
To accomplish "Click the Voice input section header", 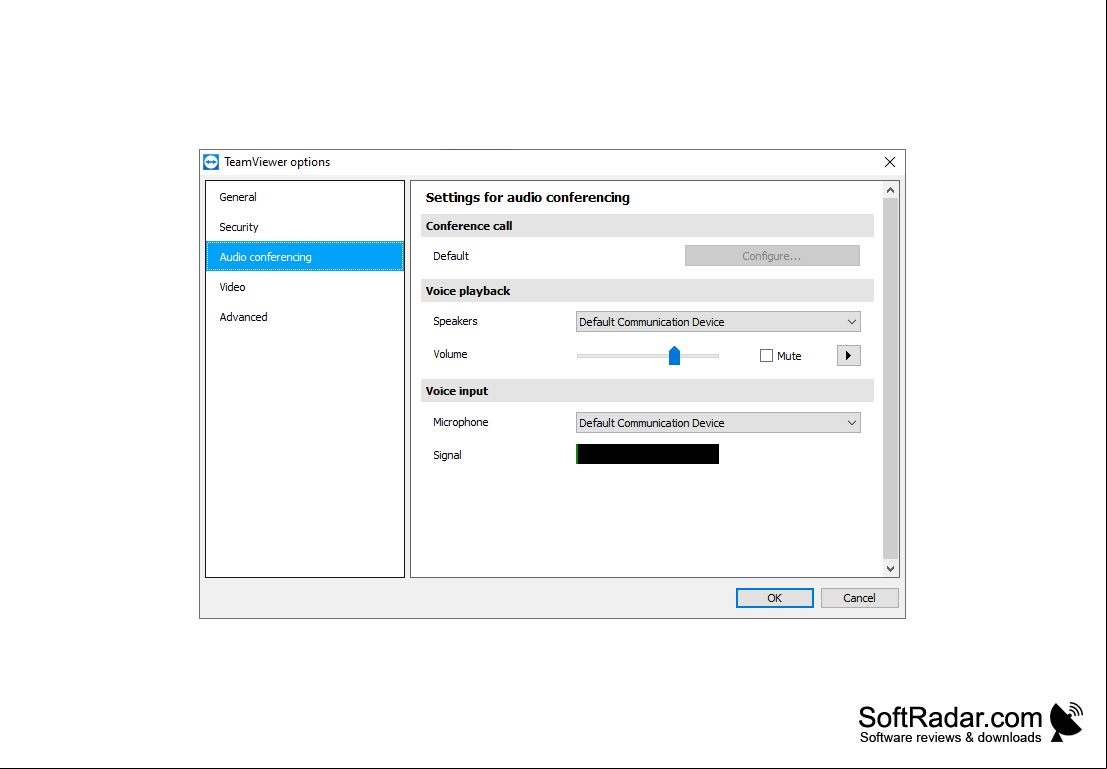I will tap(647, 391).
